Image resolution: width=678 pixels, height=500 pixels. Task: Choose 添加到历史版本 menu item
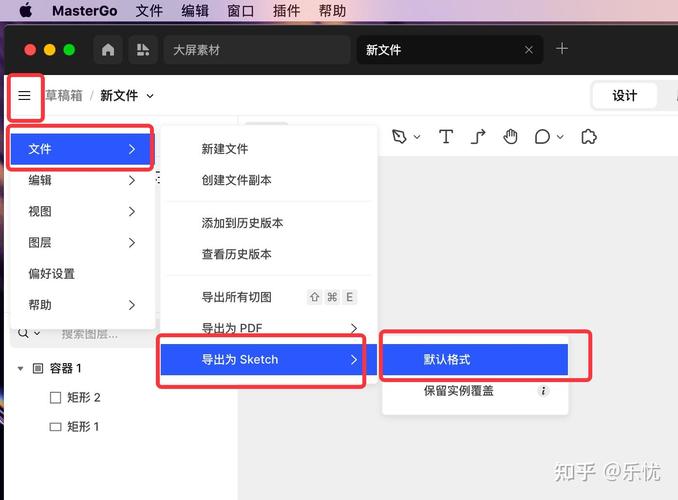269,223
